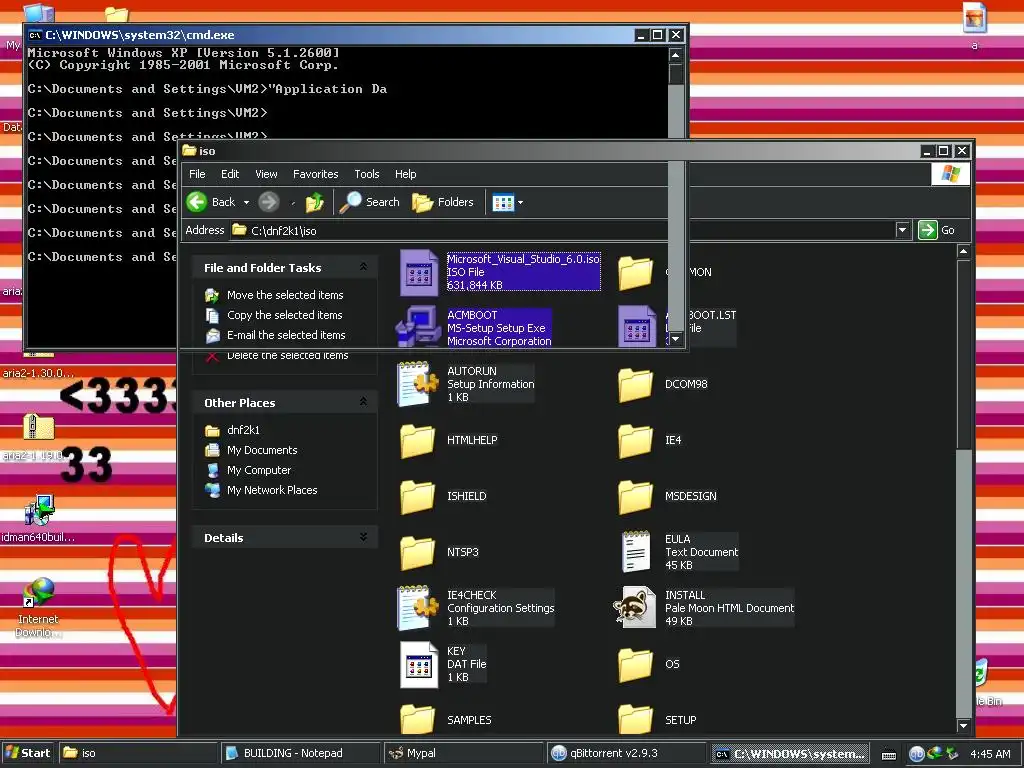Open the Address bar dropdown arrow

point(903,230)
